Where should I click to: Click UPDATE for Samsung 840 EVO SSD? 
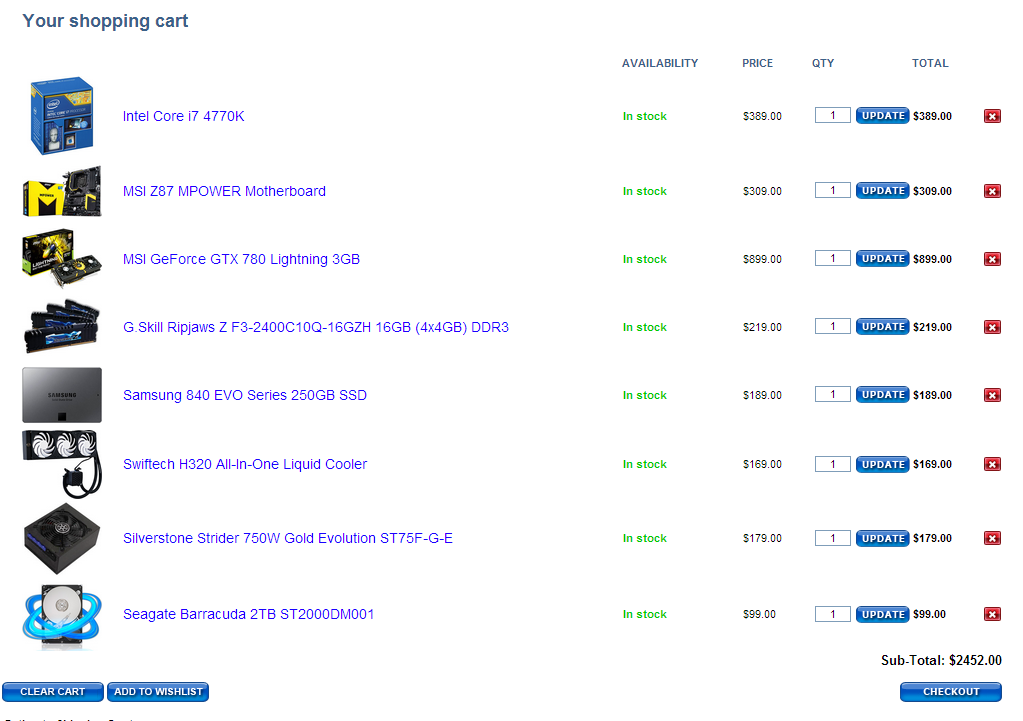click(883, 395)
